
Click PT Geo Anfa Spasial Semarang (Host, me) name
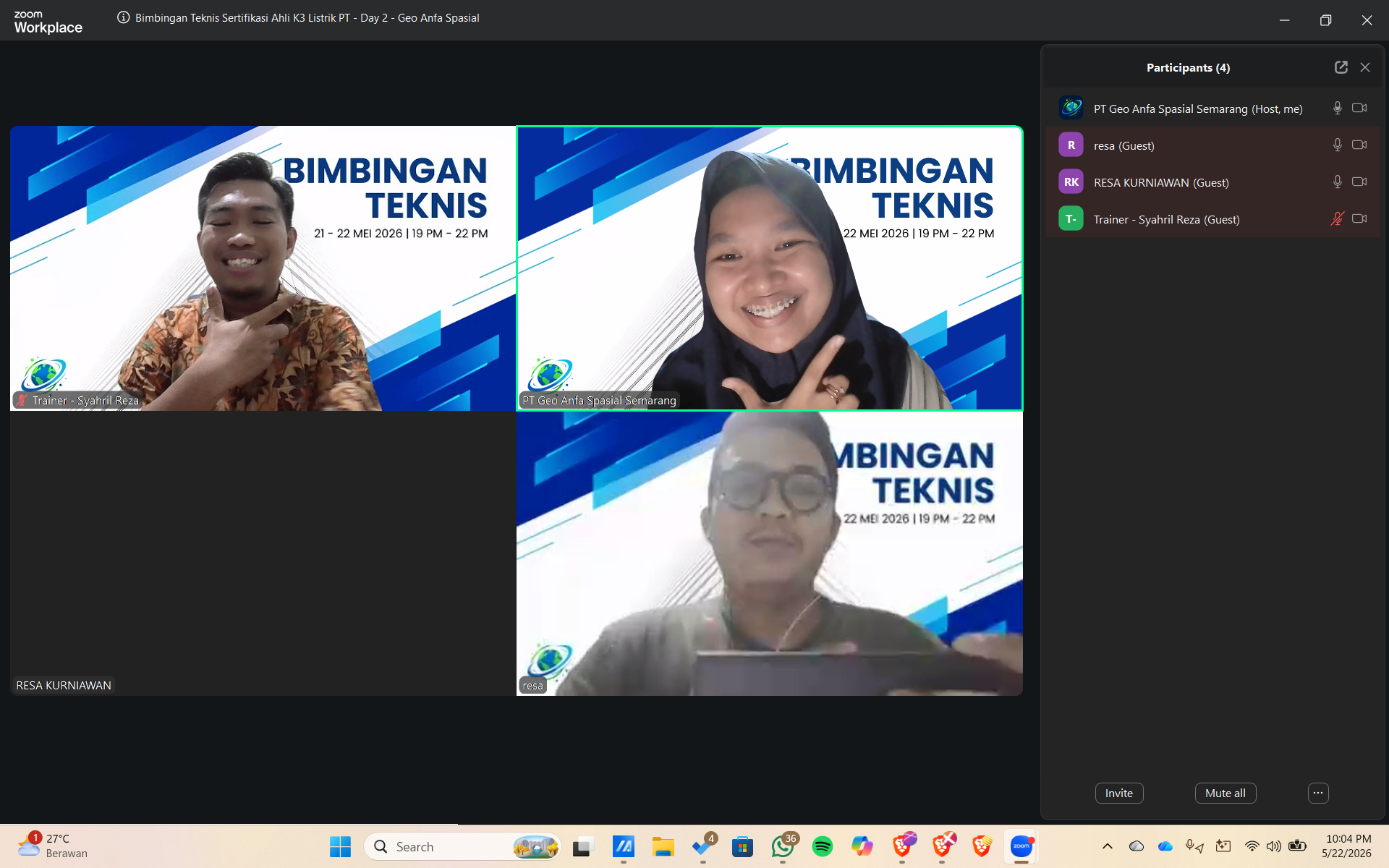point(1198,109)
